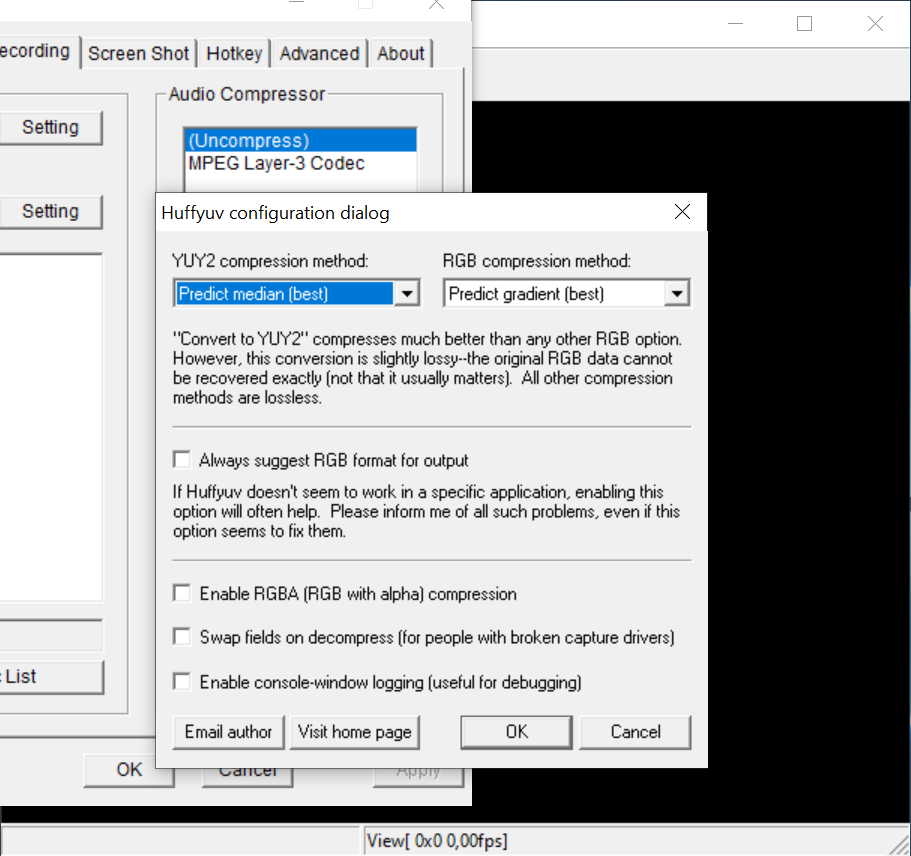Viewport: 911px width, 856px height.
Task: Open the RGB compression method dropdown arrow
Action: click(x=677, y=293)
